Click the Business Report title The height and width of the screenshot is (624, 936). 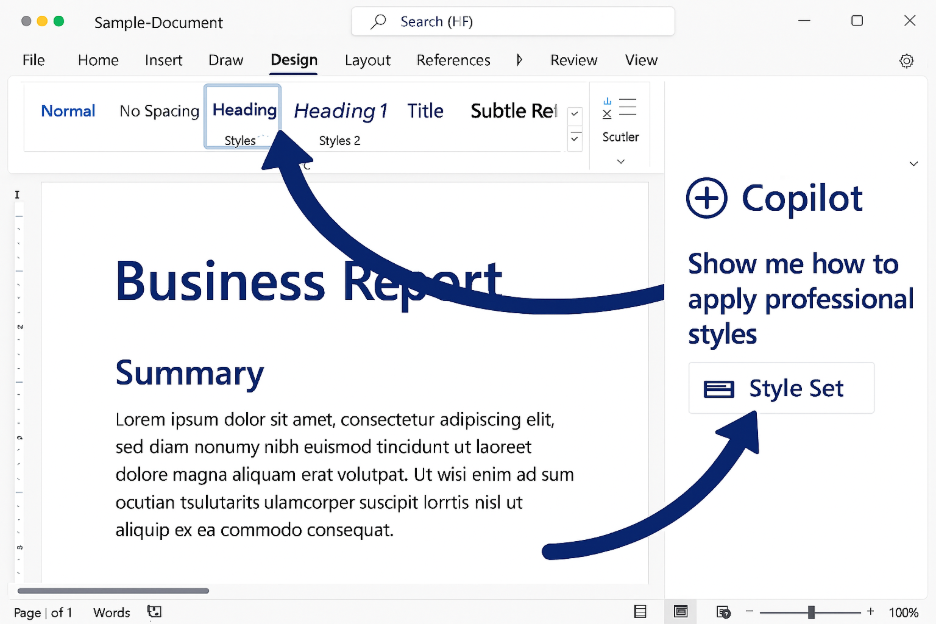[x=309, y=282]
